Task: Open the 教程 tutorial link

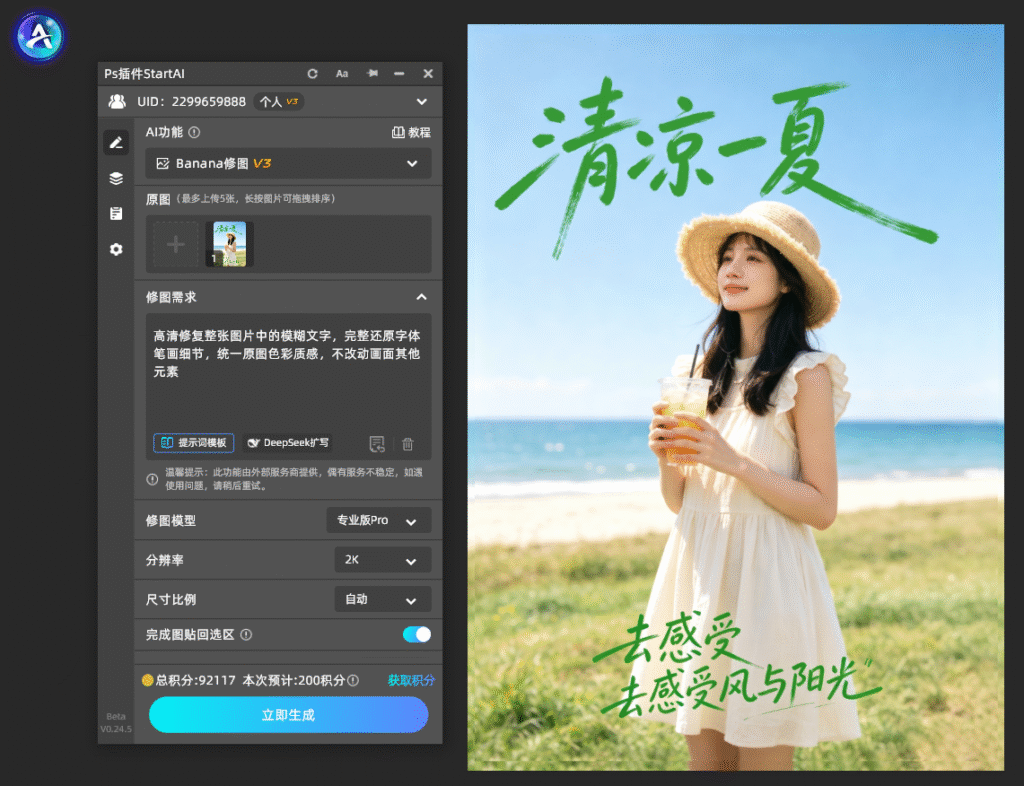Action: pyautogui.click(x=411, y=133)
